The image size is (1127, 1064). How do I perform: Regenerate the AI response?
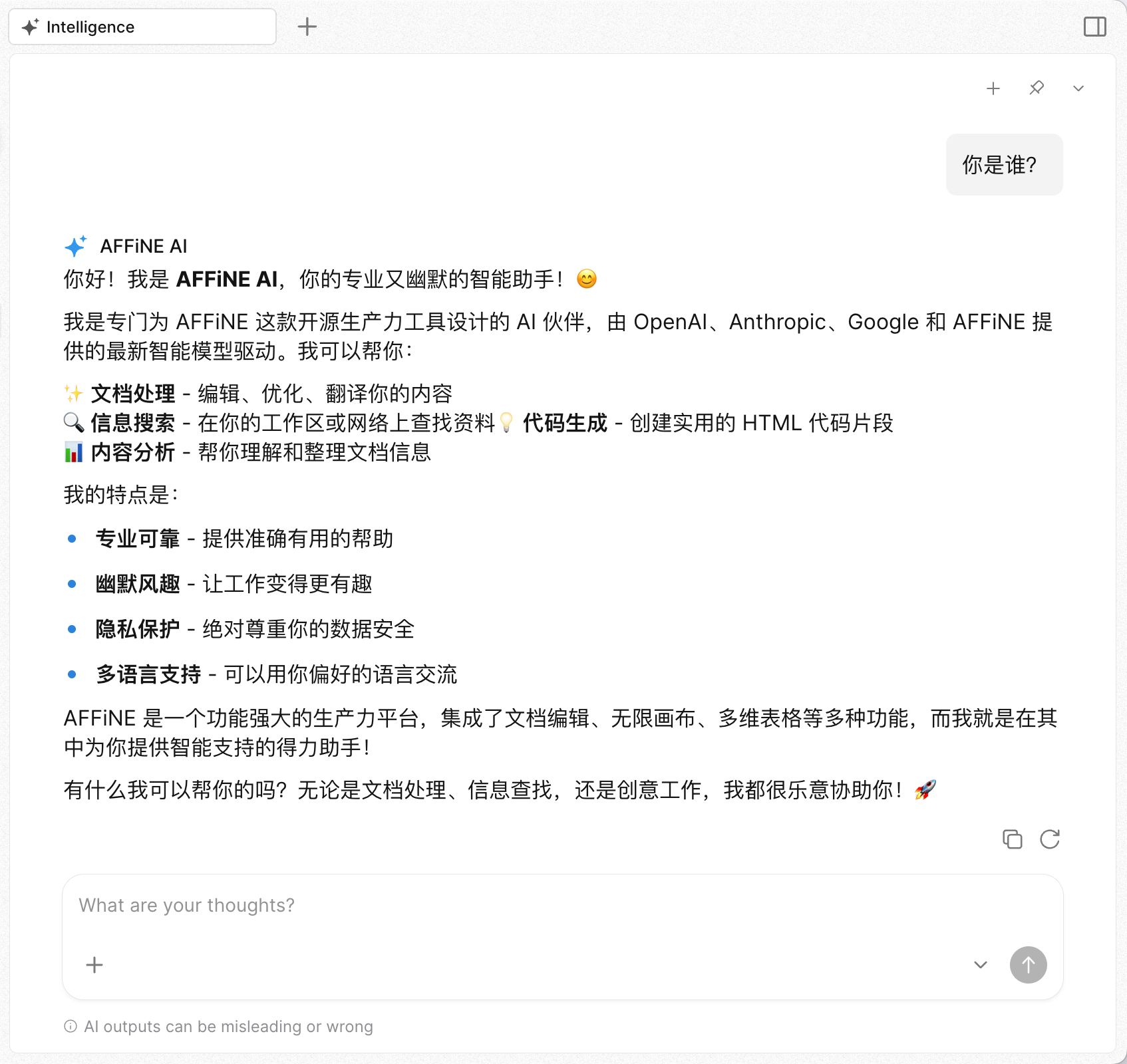[1050, 840]
